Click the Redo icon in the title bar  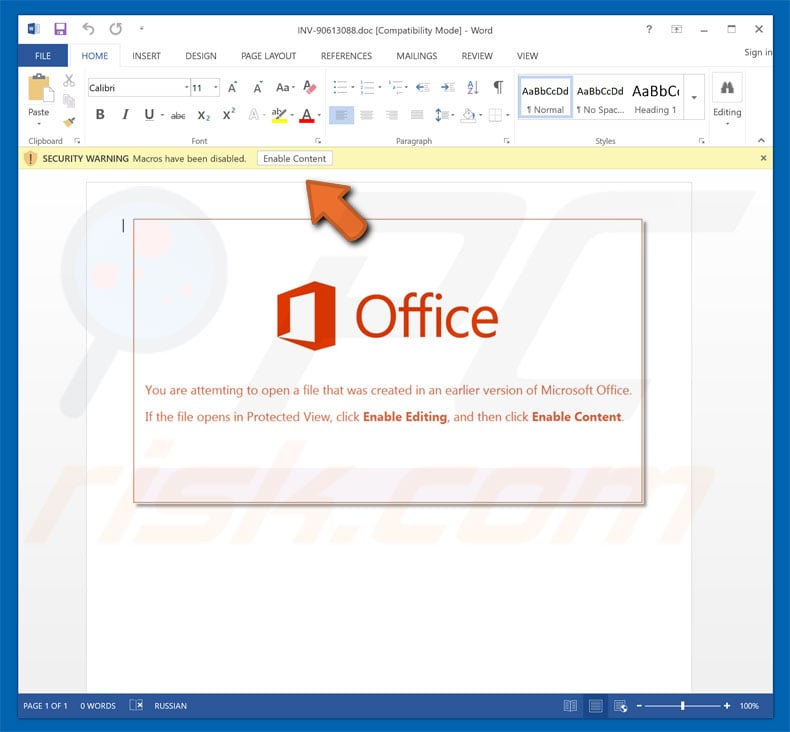(116, 29)
